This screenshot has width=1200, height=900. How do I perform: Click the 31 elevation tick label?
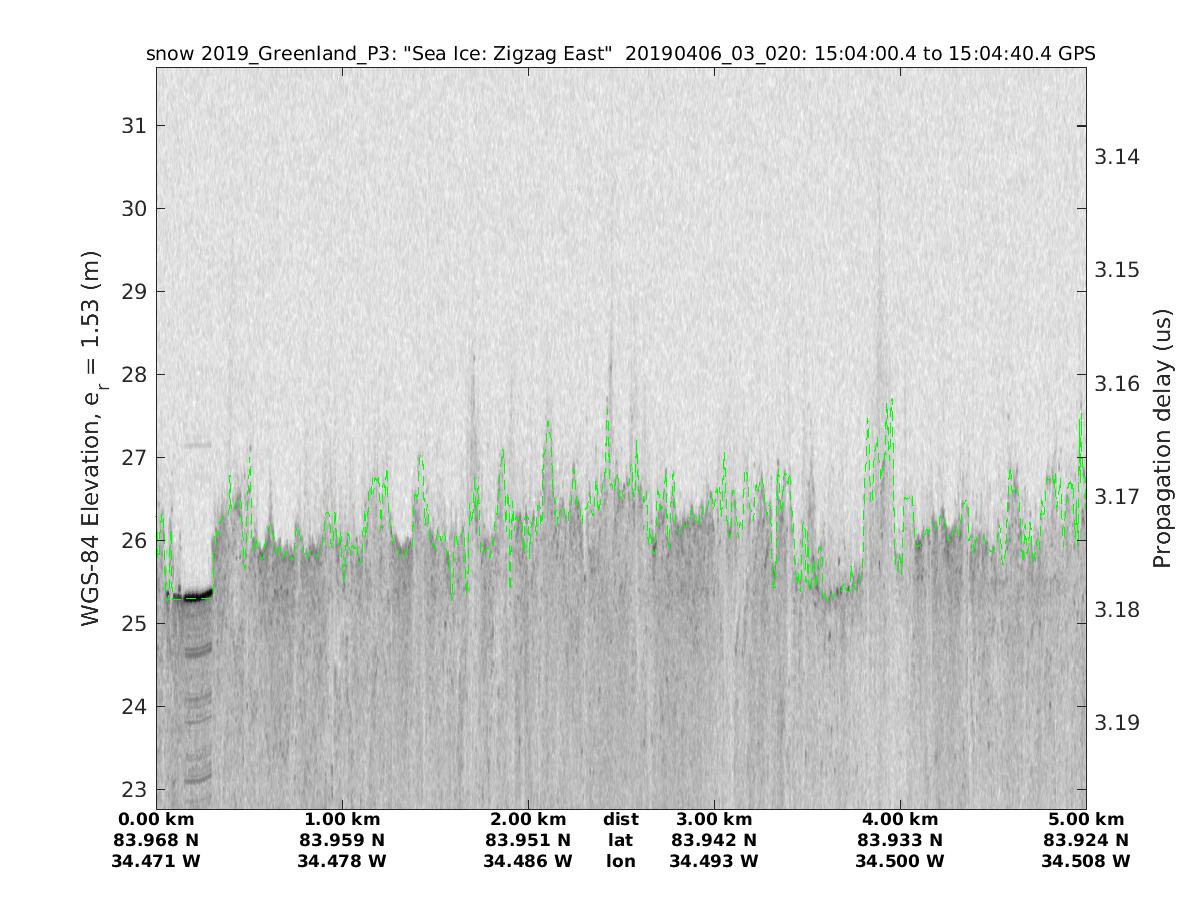[136, 126]
